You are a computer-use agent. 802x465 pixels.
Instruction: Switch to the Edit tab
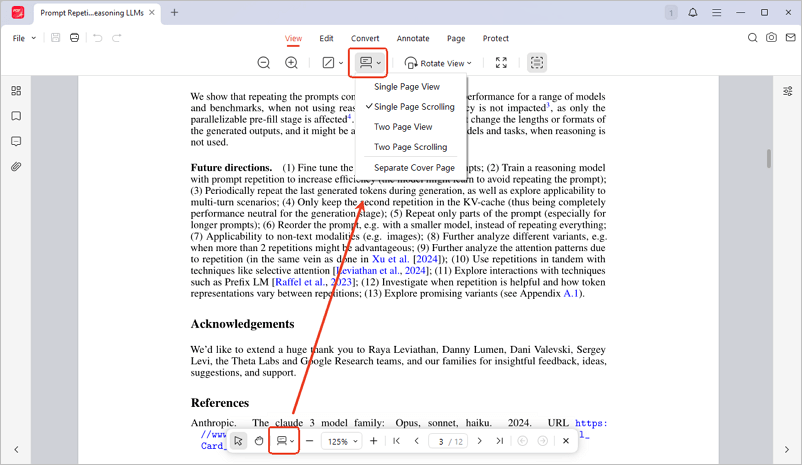[326, 38]
